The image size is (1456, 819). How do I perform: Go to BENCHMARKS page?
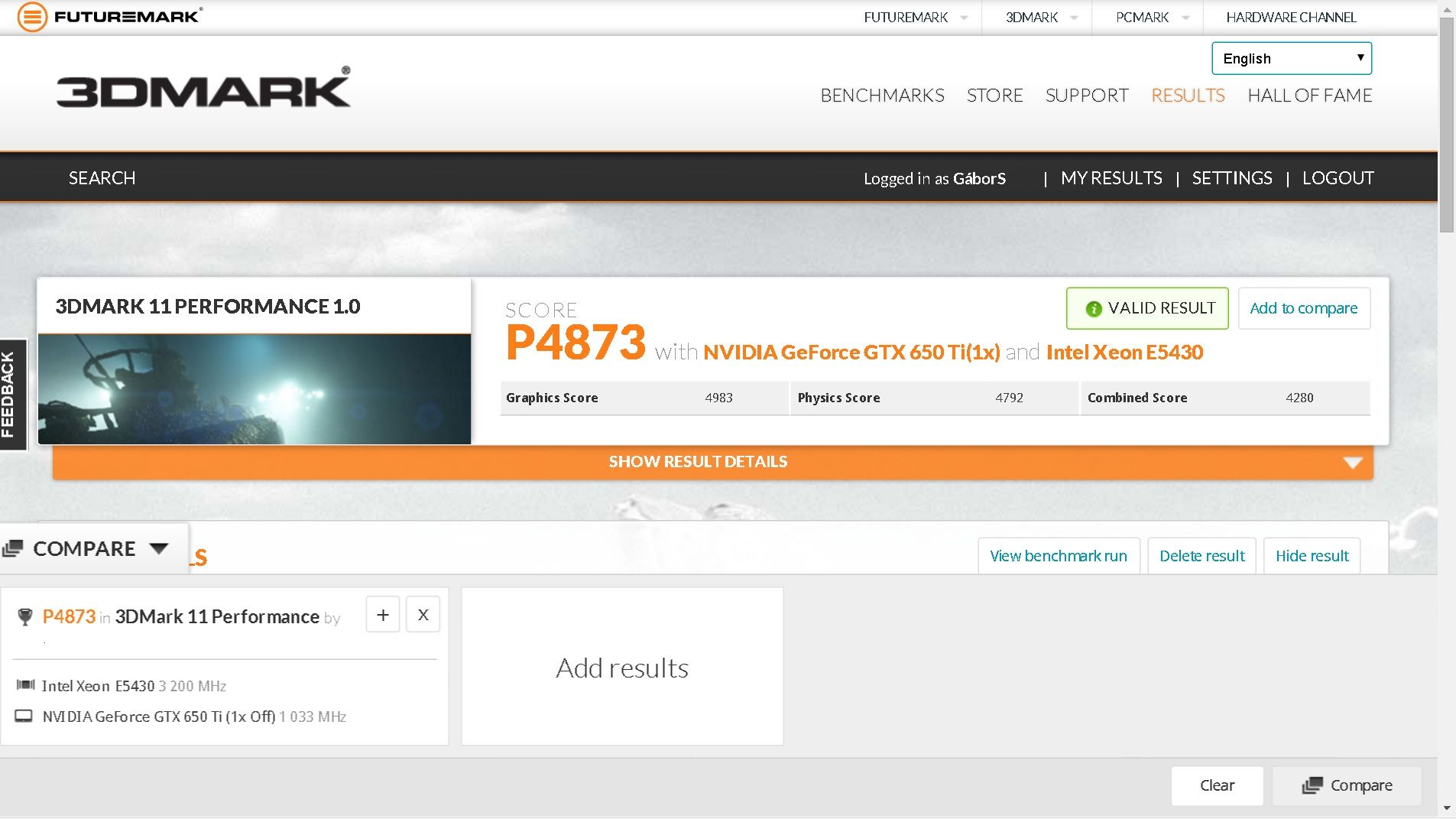coord(882,96)
